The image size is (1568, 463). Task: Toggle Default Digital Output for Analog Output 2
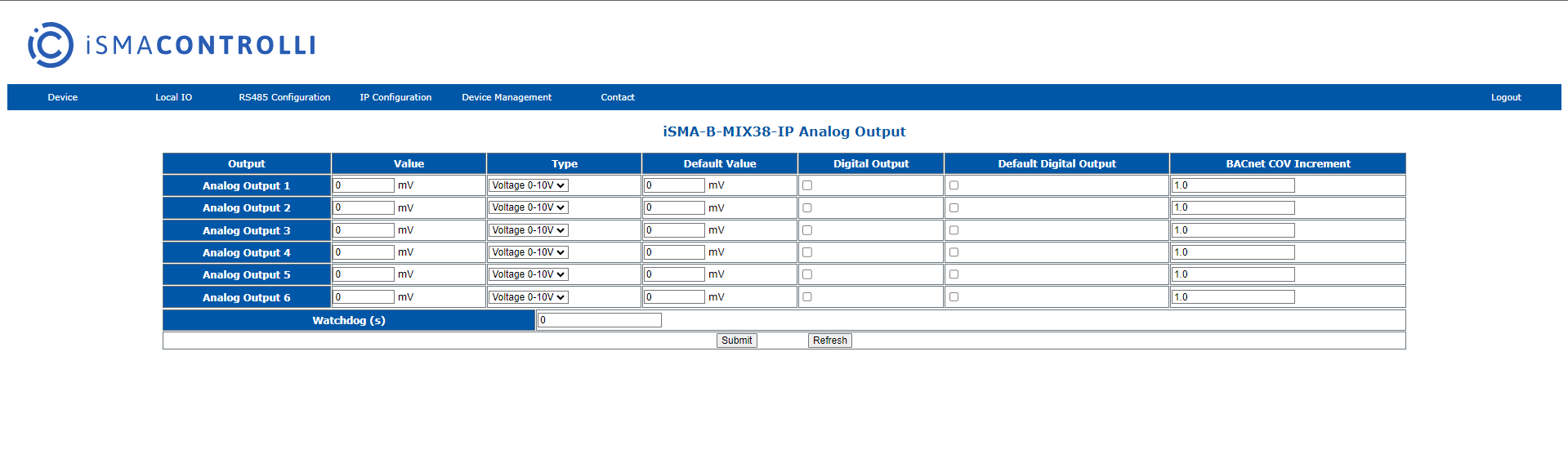954,208
